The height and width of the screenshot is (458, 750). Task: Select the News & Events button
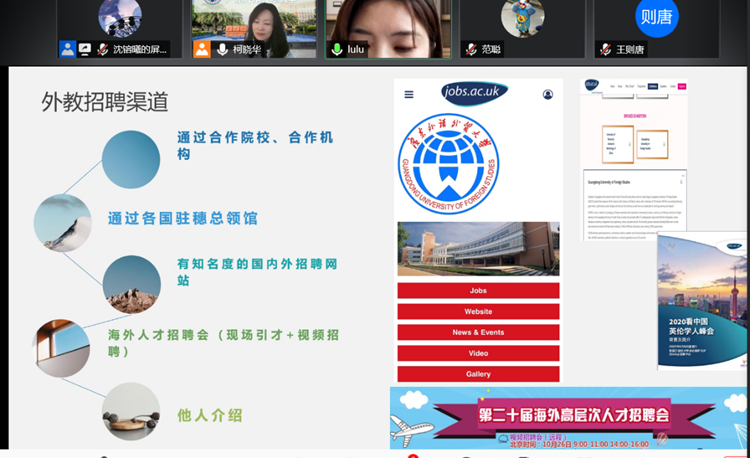[x=478, y=332]
